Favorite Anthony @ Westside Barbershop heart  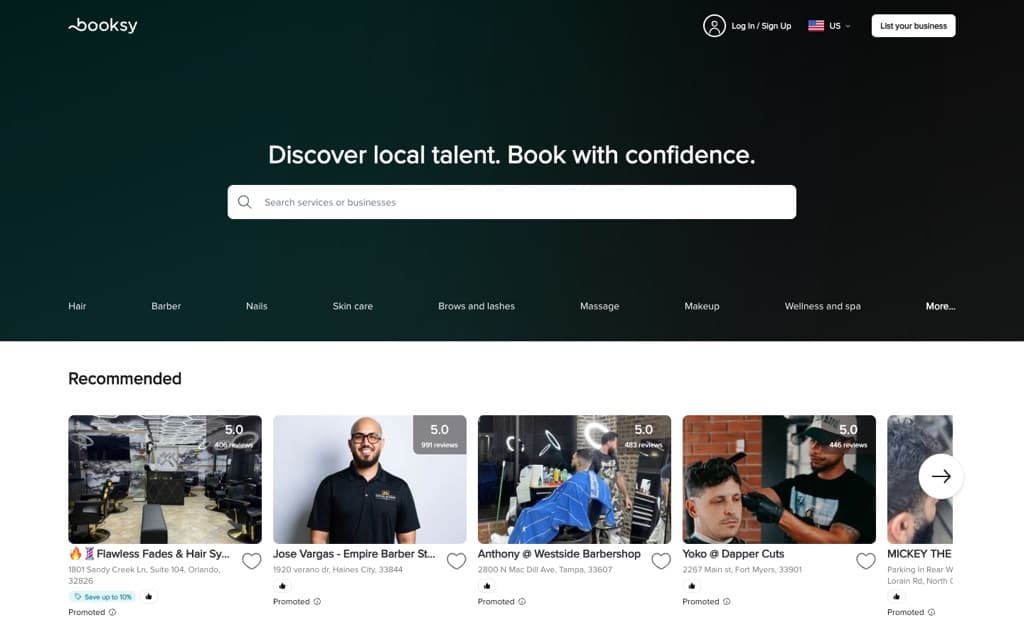click(x=661, y=561)
